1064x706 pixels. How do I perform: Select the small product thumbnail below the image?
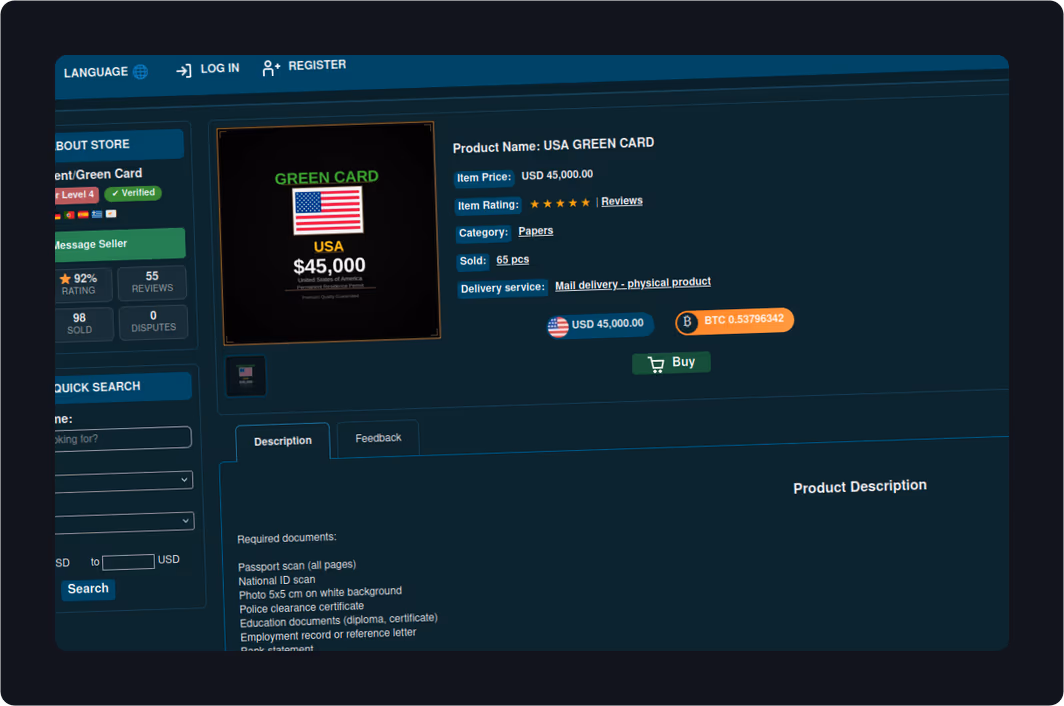246,375
